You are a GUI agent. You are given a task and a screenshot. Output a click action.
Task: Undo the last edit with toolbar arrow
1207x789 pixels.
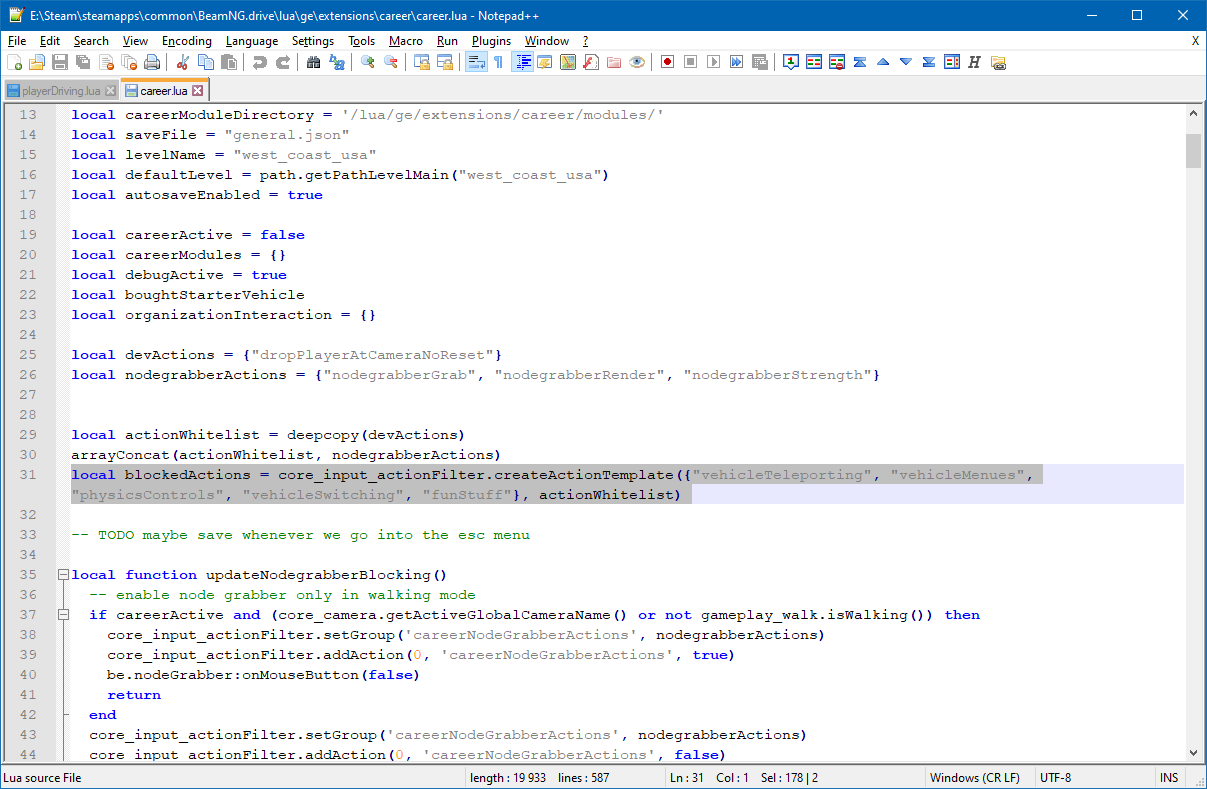(260, 62)
